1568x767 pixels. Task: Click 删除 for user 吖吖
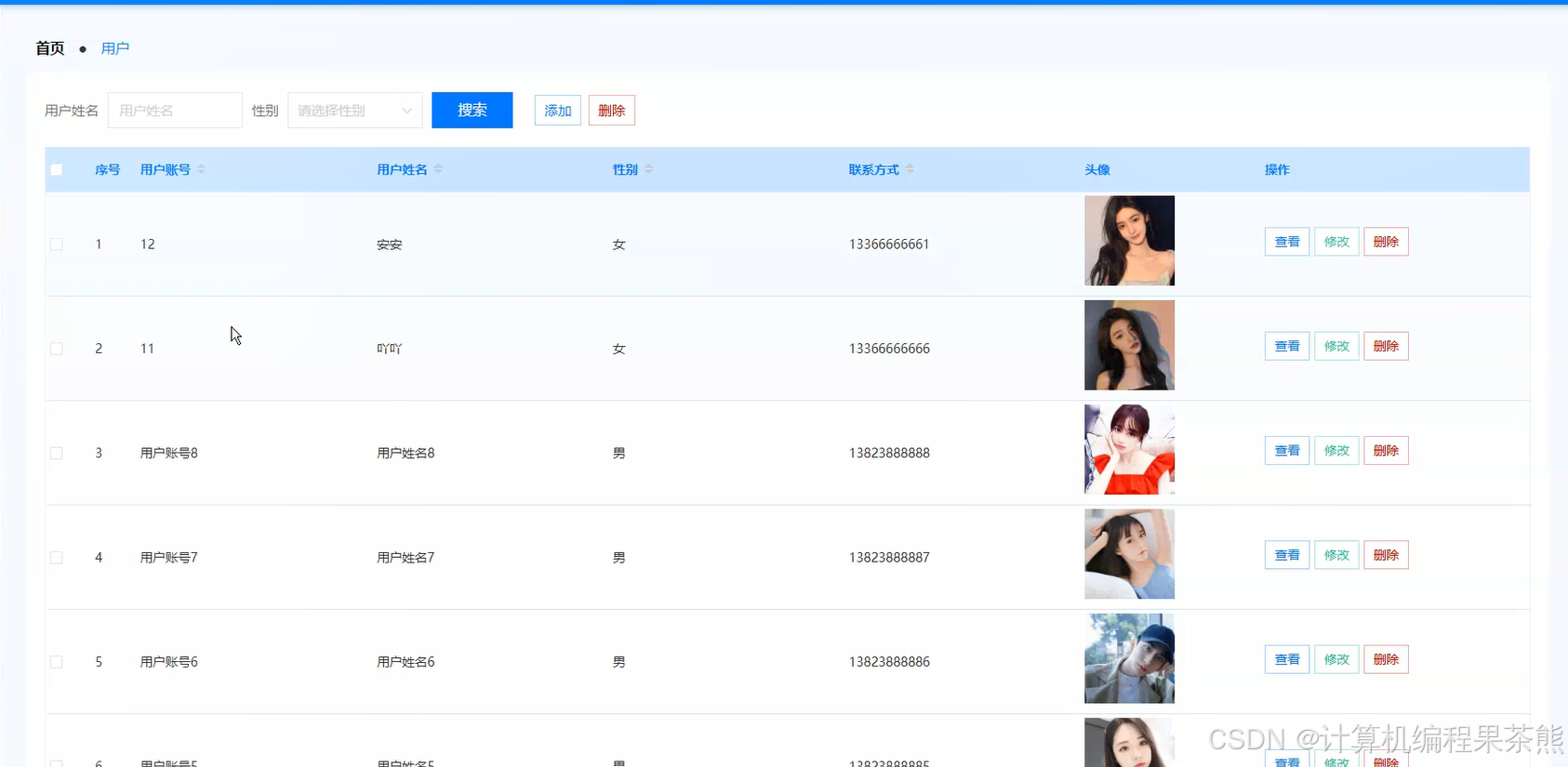pos(1386,346)
